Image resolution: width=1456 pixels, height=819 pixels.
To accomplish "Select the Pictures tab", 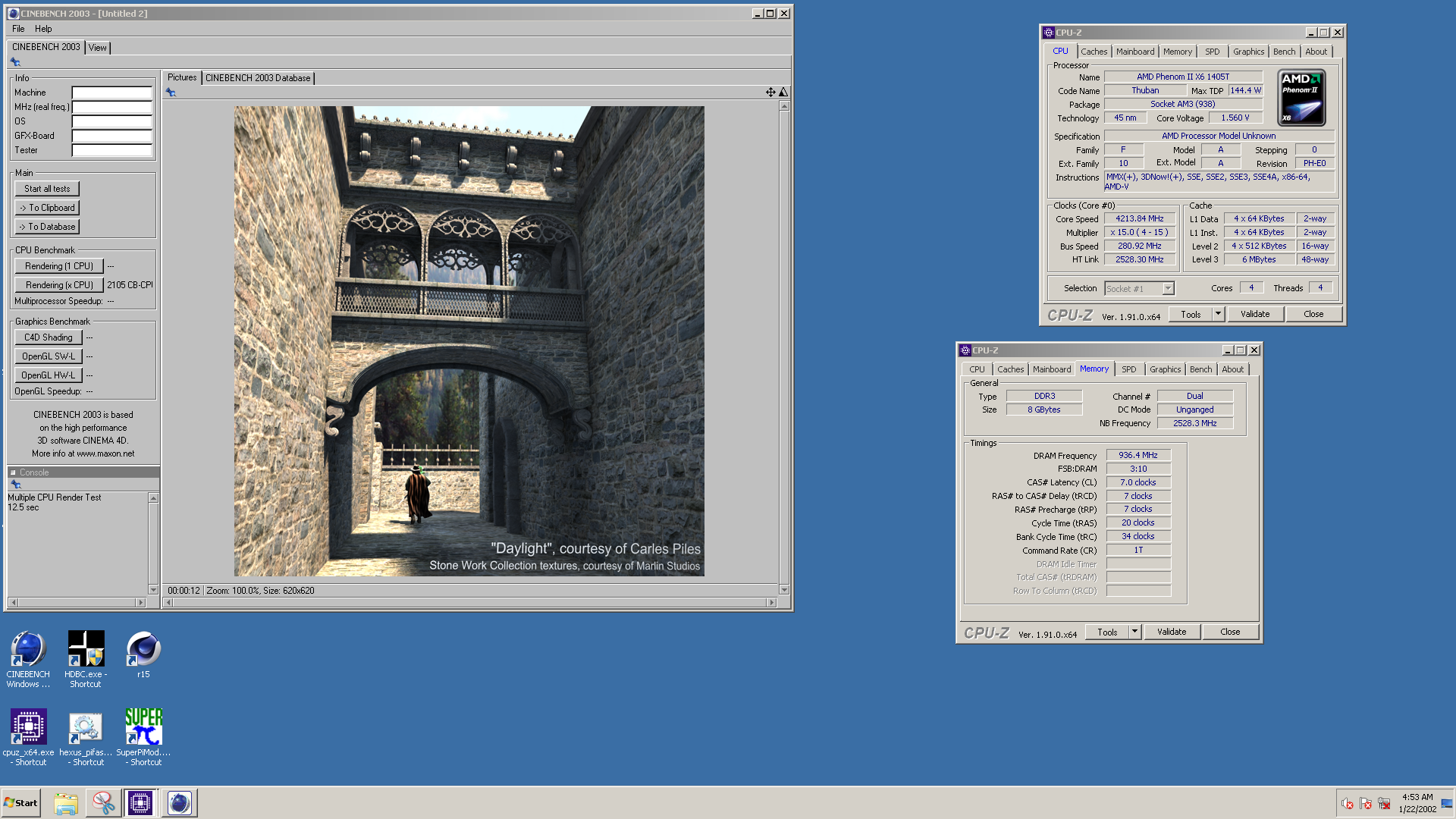I will point(182,77).
